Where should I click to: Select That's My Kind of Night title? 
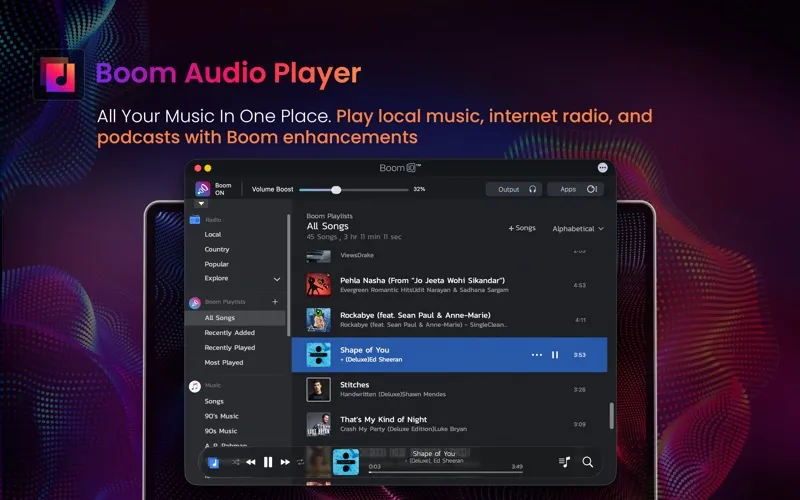[x=384, y=419]
